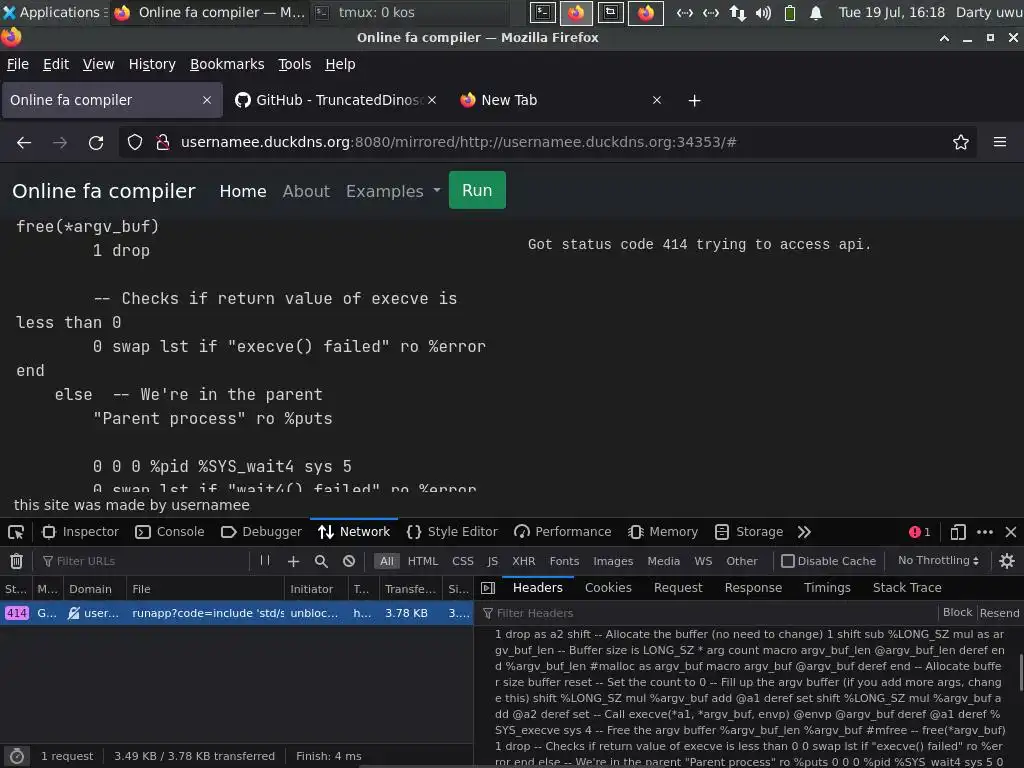Image resolution: width=1024 pixels, height=768 pixels.
Task: Filter requests by HTML type
Action: [423, 561]
